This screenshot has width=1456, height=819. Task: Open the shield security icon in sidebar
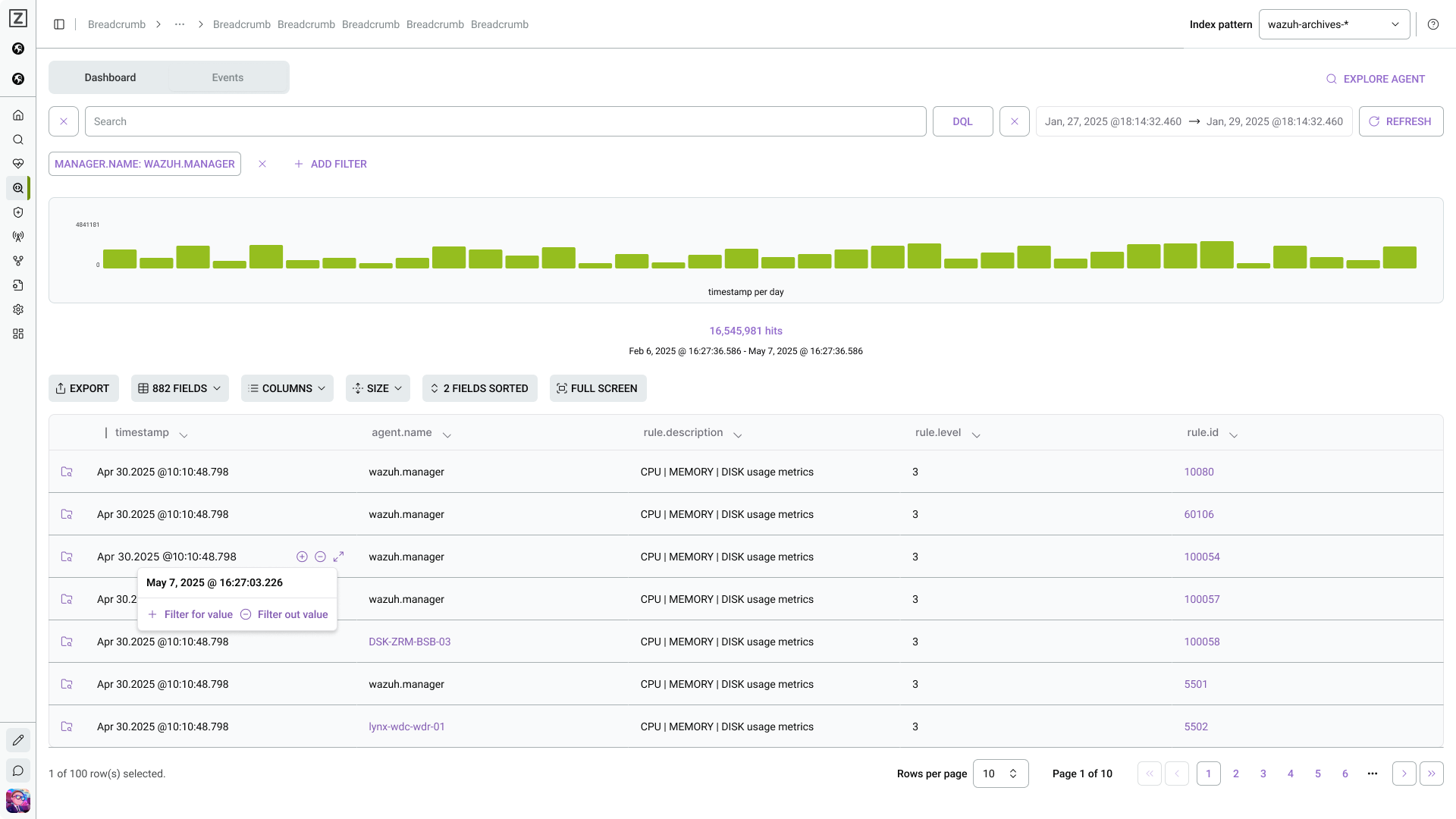tap(18, 212)
